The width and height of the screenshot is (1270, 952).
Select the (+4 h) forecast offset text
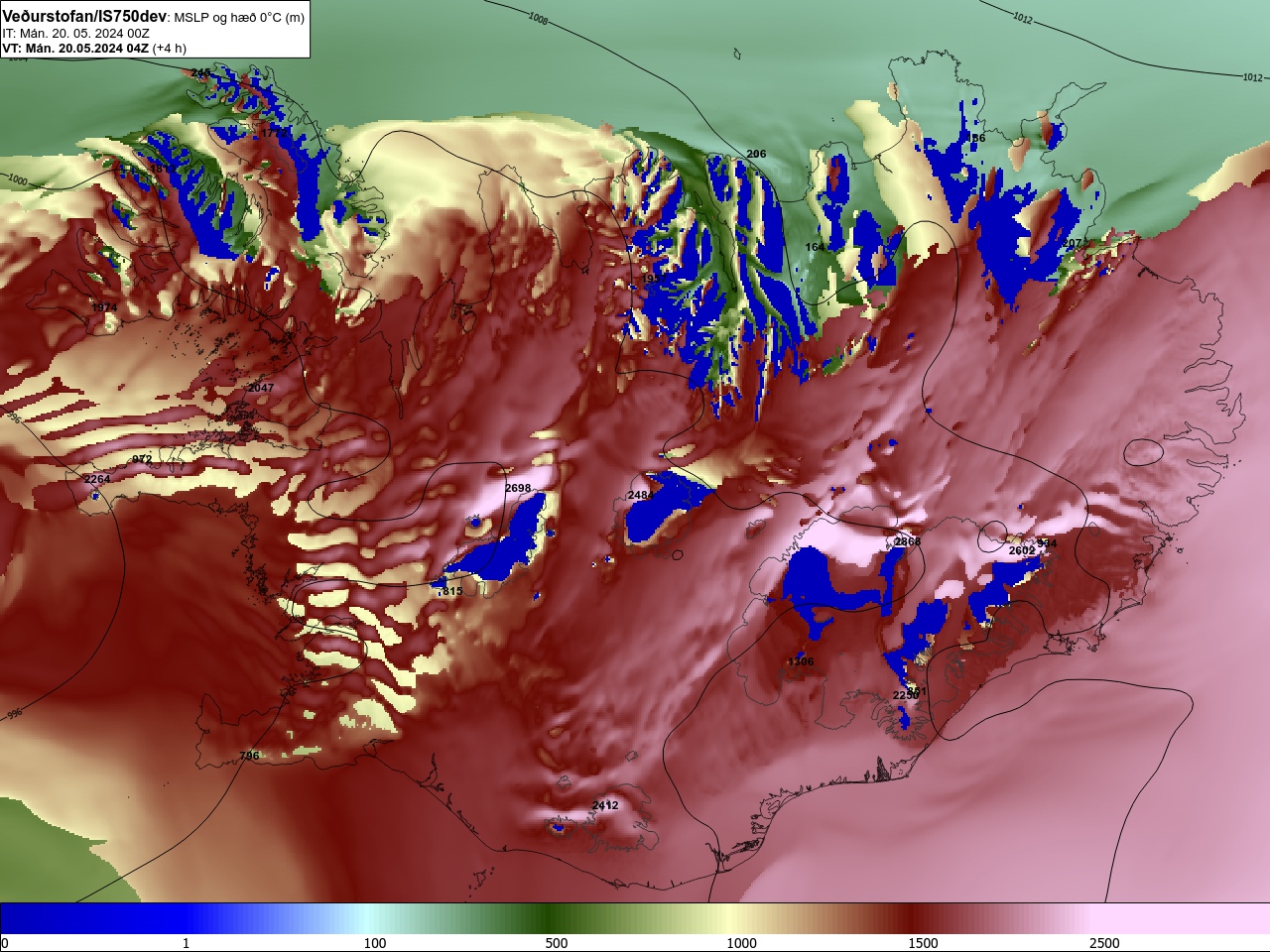[170, 48]
